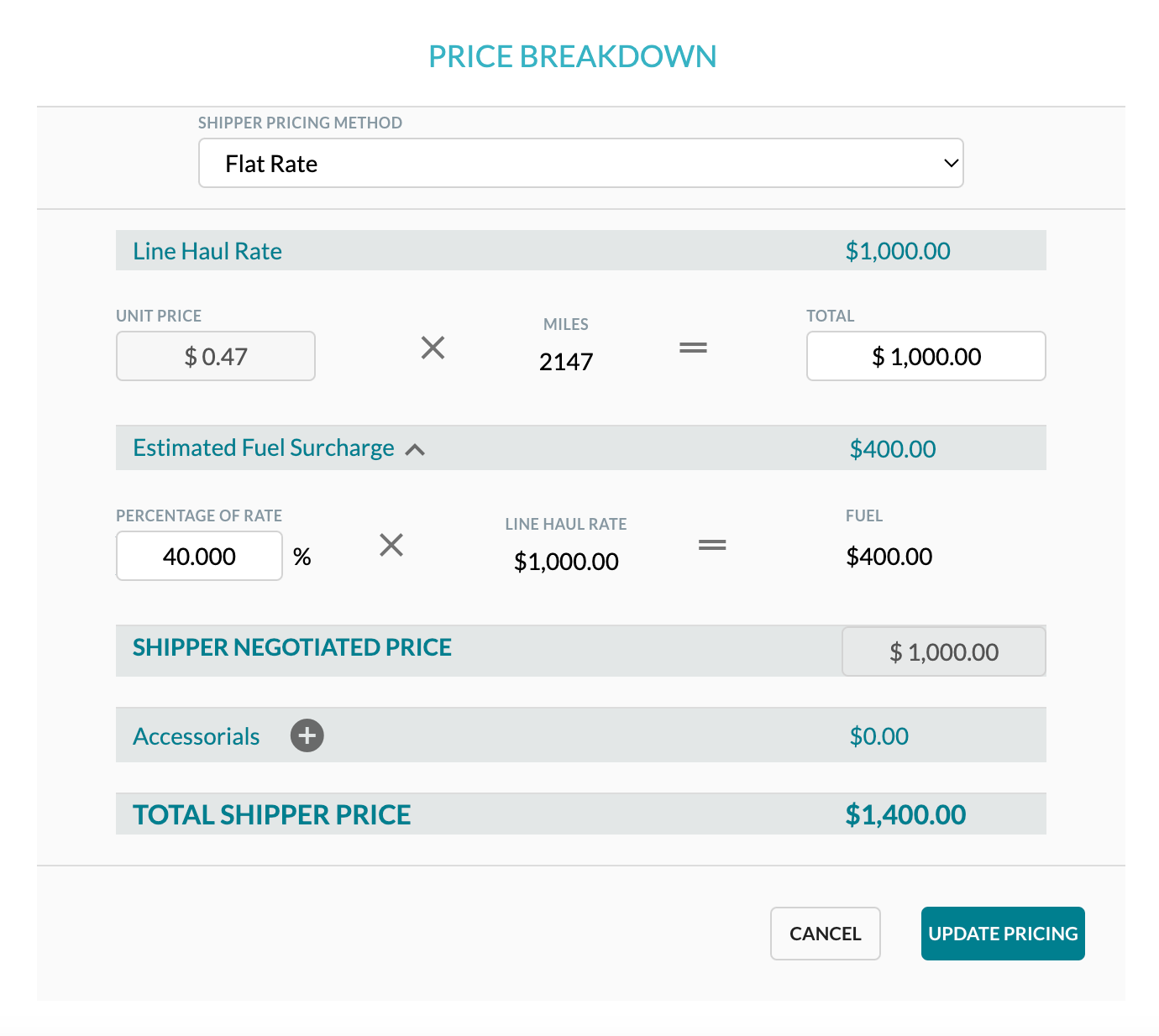1159x1036 pixels.
Task: Click the Cancel button
Action: pos(825,933)
